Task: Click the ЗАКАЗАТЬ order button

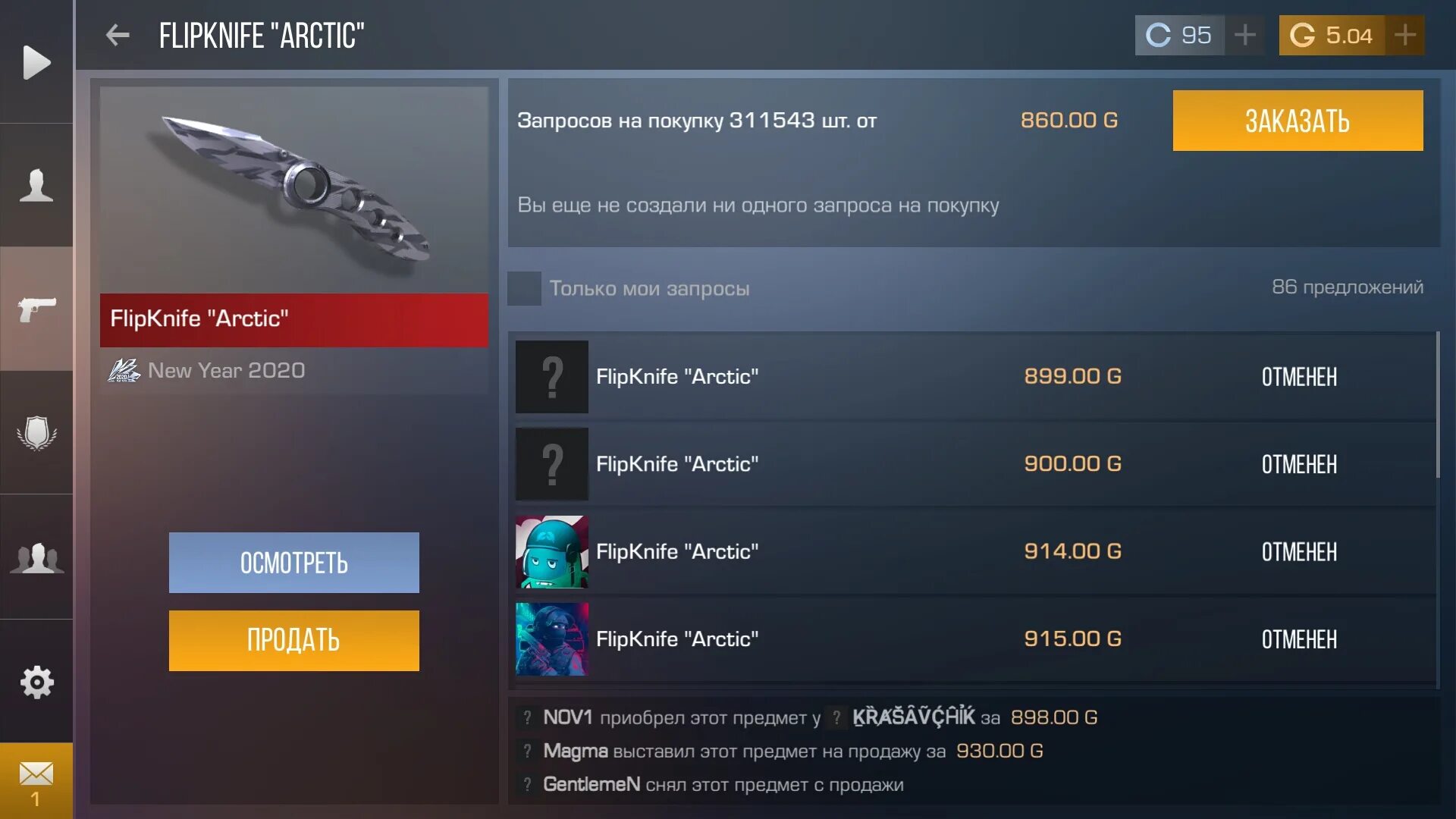Action: 1298,121
